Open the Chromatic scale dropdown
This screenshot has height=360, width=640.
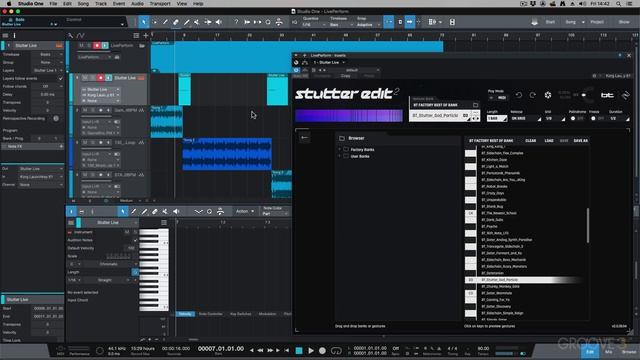(108, 264)
